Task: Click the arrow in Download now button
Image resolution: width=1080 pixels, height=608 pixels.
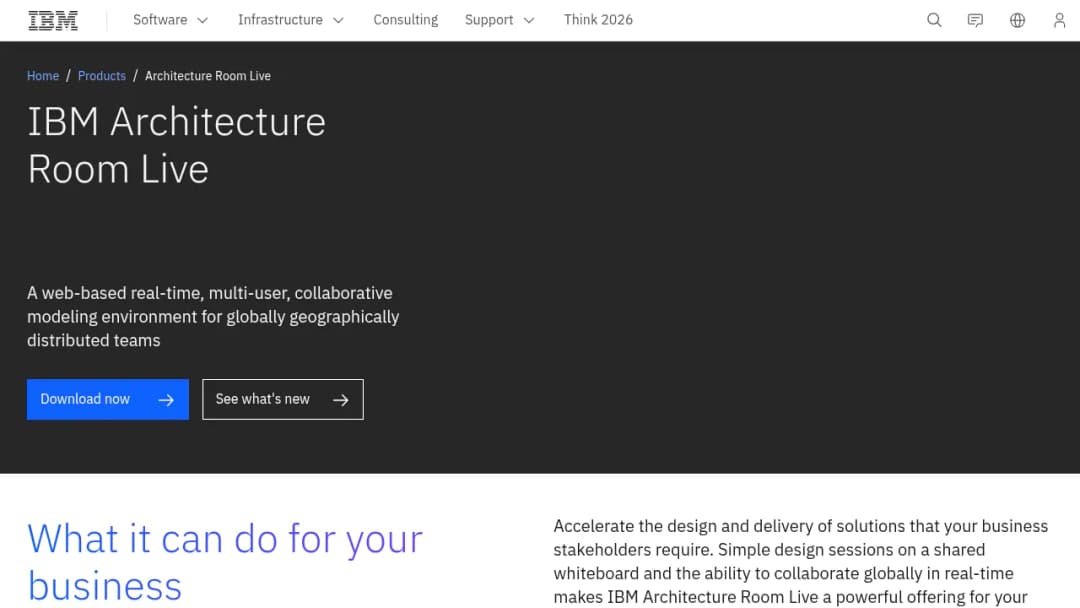Action: point(166,399)
